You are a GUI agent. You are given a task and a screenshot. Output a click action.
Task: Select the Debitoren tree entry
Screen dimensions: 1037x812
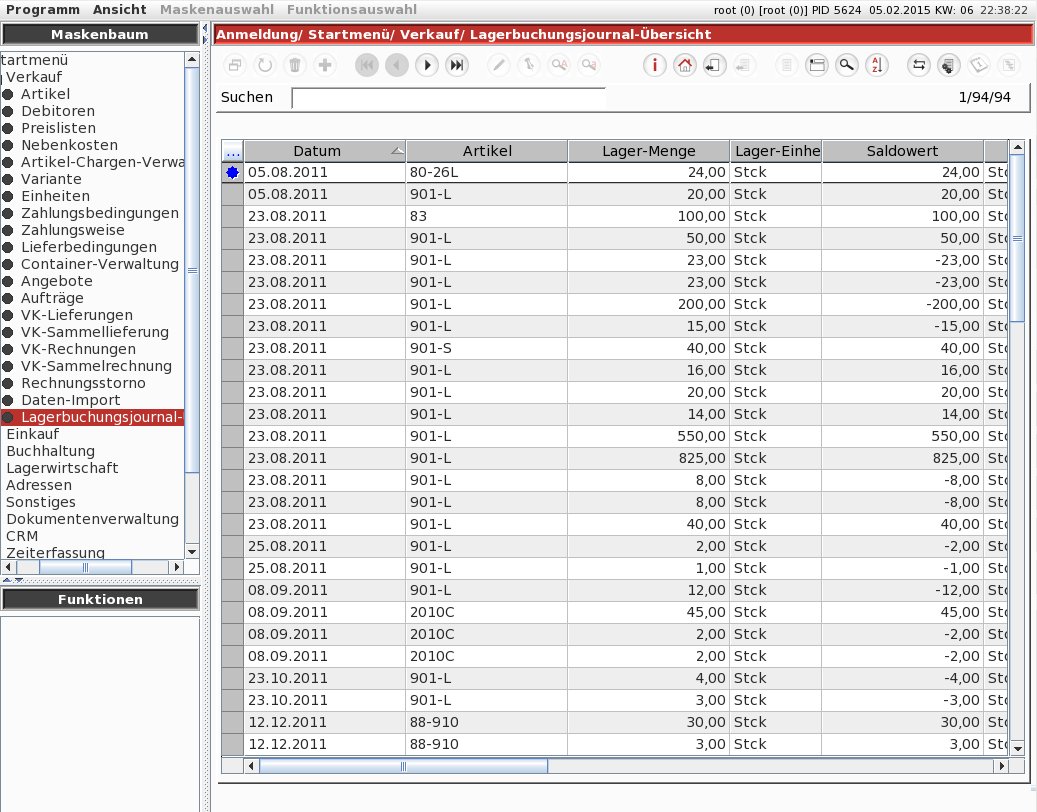pyautogui.click(x=58, y=110)
